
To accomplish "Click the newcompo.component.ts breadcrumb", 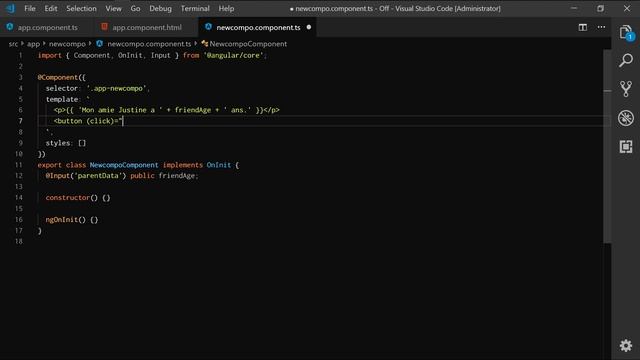I will click(149, 44).
